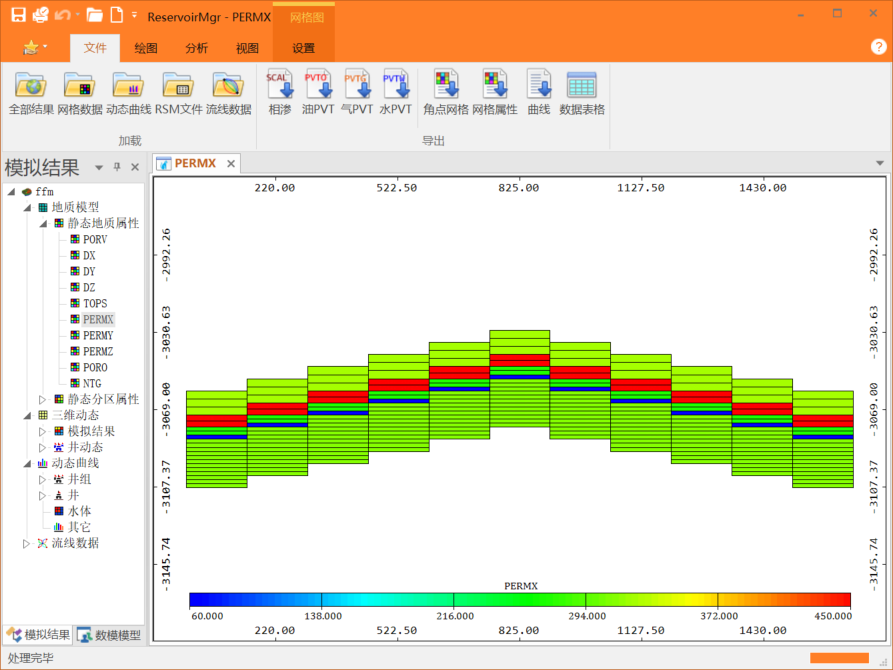The width and height of the screenshot is (893, 670).
Task: Collapse the ffm root node
Action: point(11,192)
